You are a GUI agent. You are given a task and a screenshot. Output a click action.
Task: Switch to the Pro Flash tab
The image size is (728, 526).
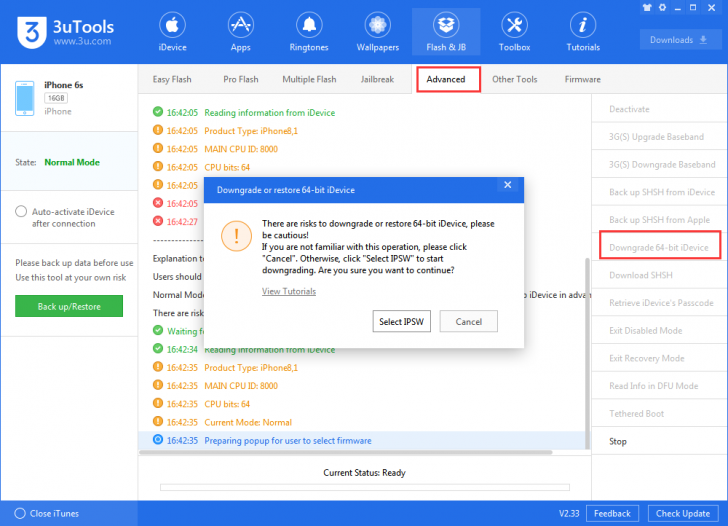pyautogui.click(x=240, y=79)
